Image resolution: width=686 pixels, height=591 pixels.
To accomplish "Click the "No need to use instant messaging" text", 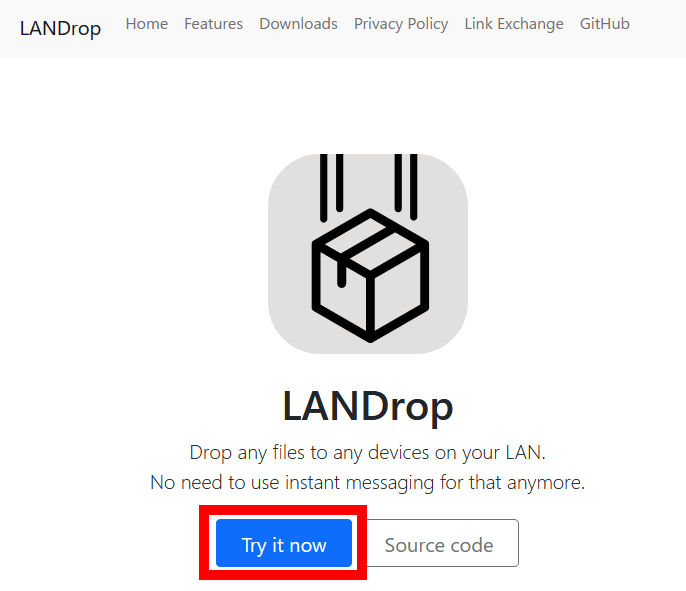I will tap(368, 483).
